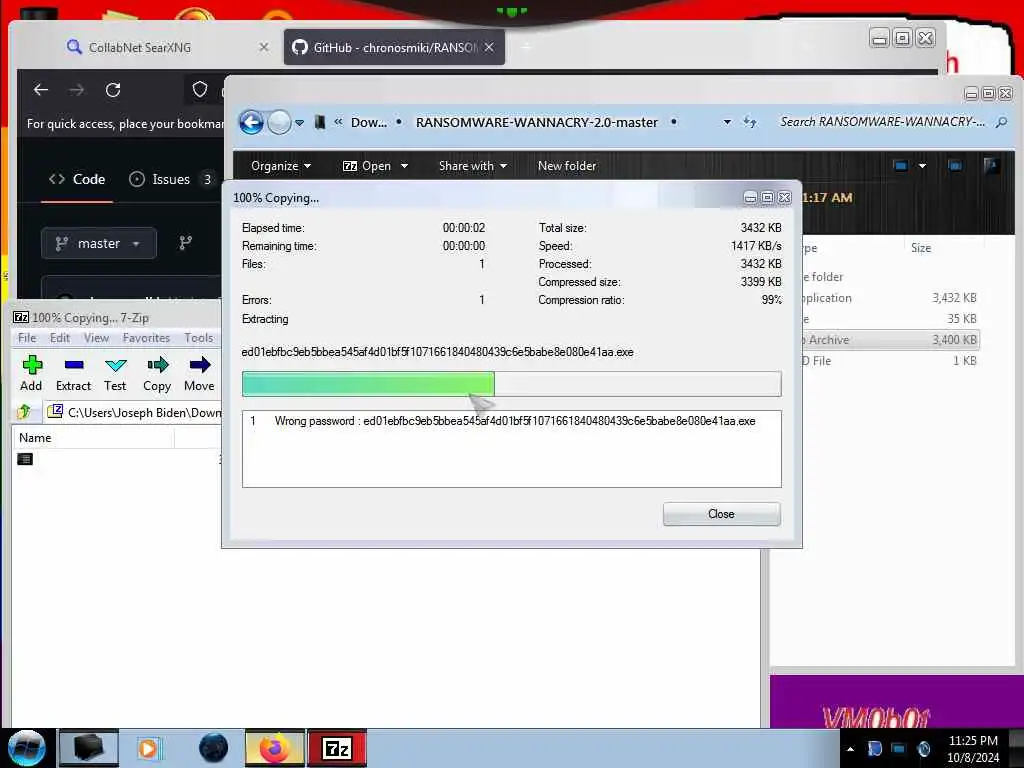Open the dark globe taskbar icon

[214, 748]
